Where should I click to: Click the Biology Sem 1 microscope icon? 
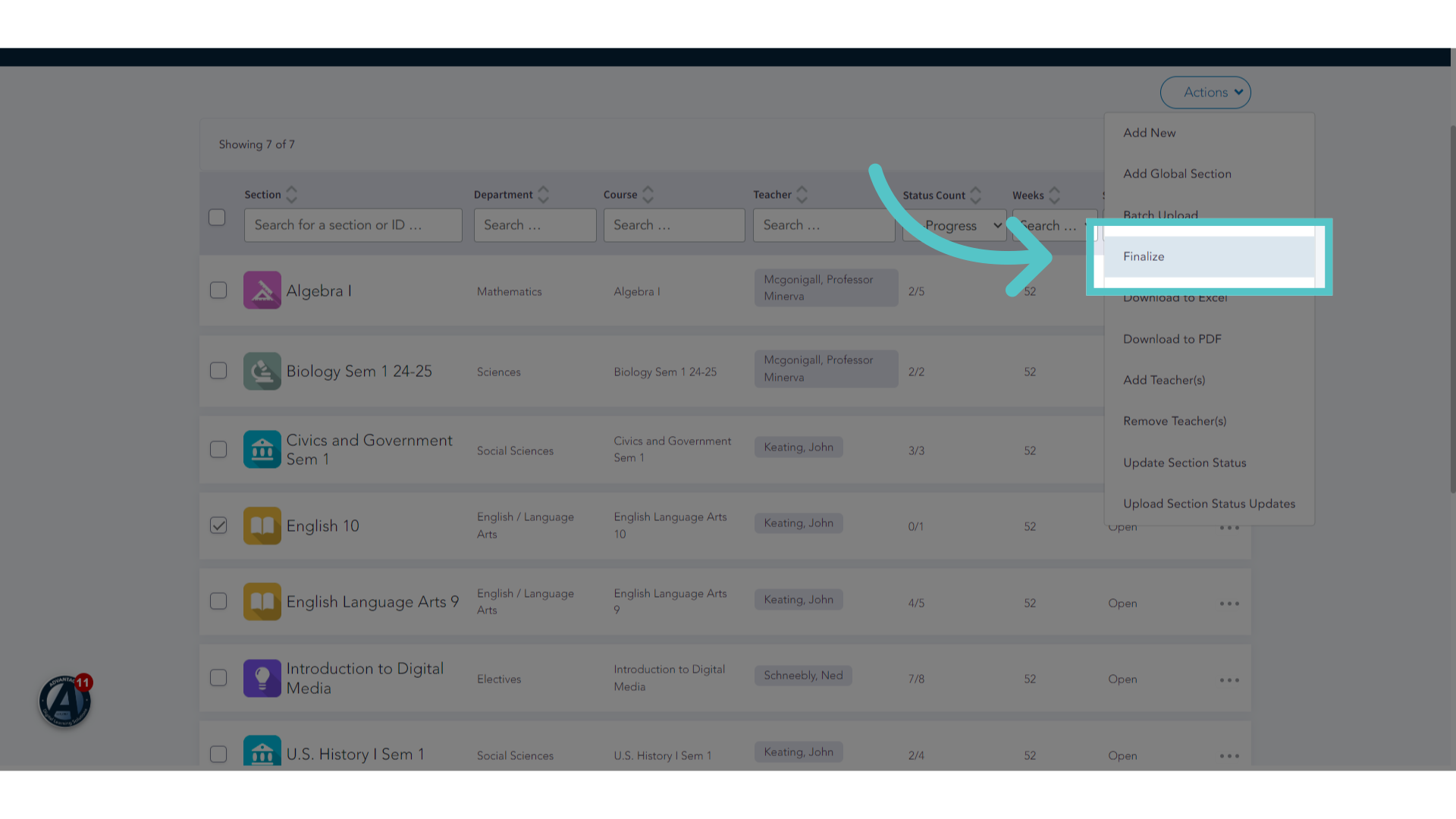[262, 371]
